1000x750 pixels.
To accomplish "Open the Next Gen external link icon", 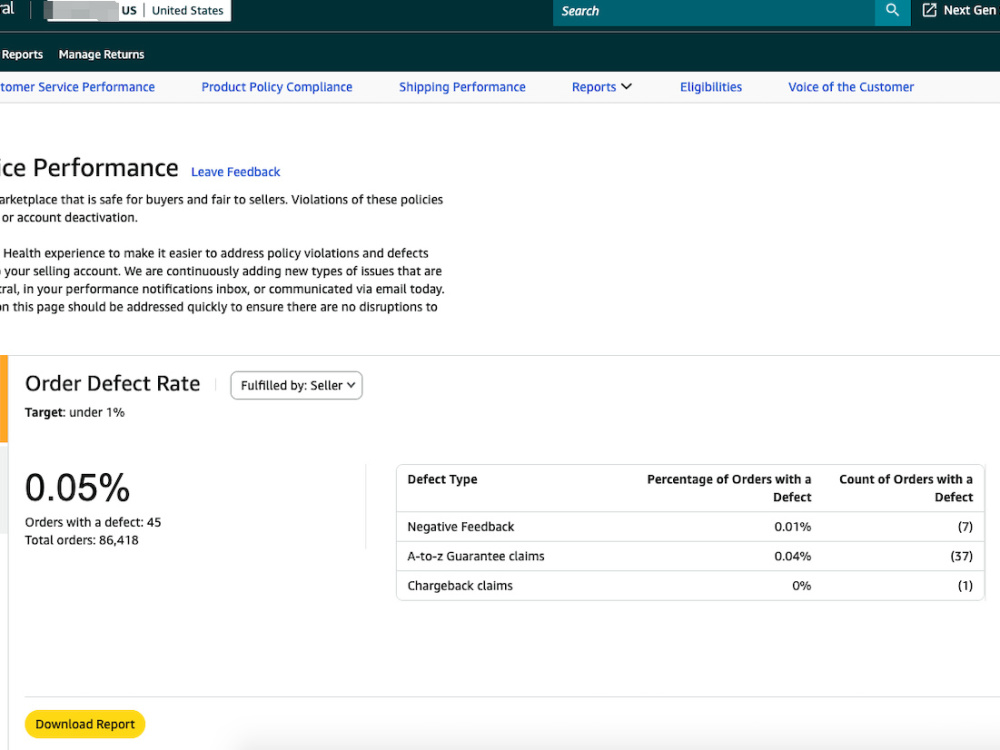I will pos(930,10).
